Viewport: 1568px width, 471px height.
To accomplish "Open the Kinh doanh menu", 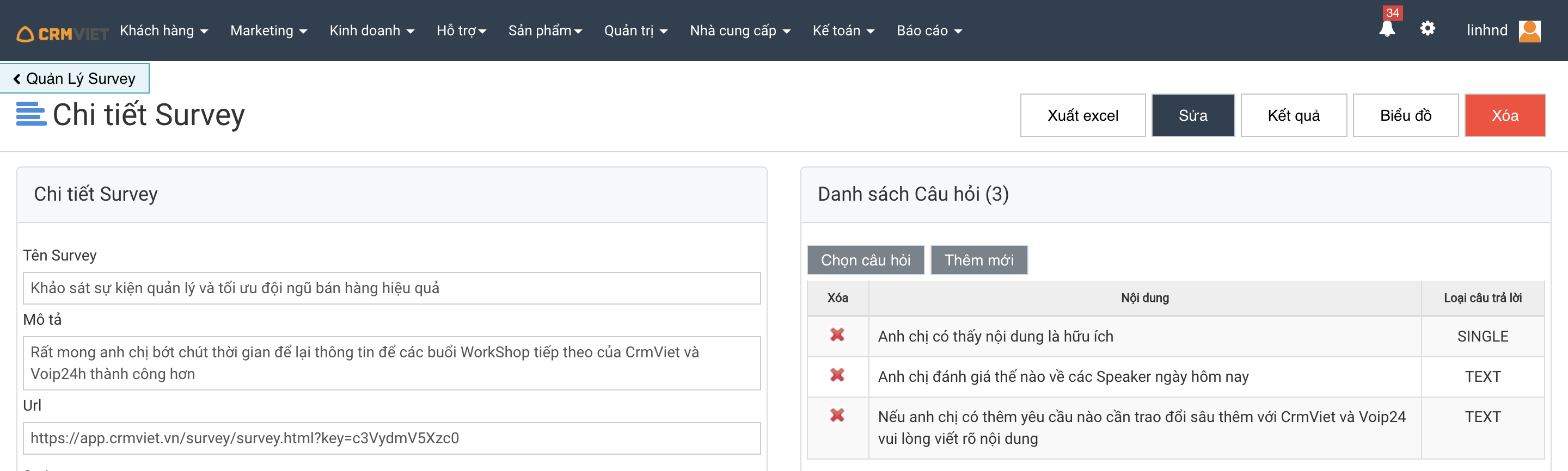I will 371,30.
